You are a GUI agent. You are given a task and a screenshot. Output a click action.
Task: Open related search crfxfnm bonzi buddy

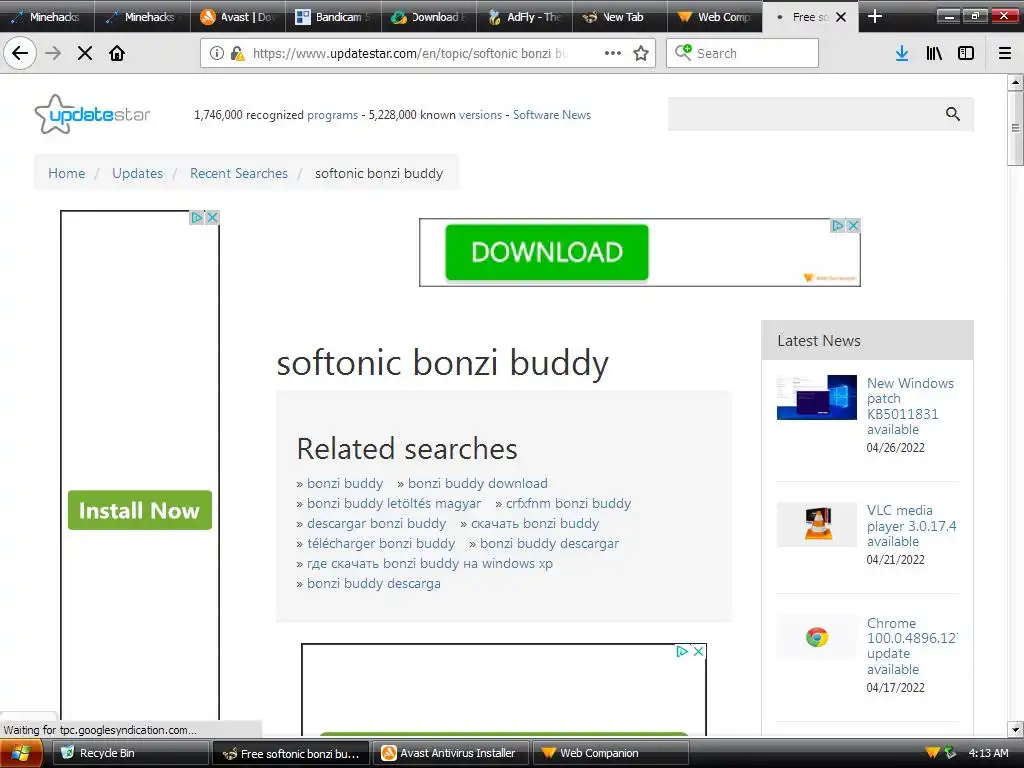(568, 504)
